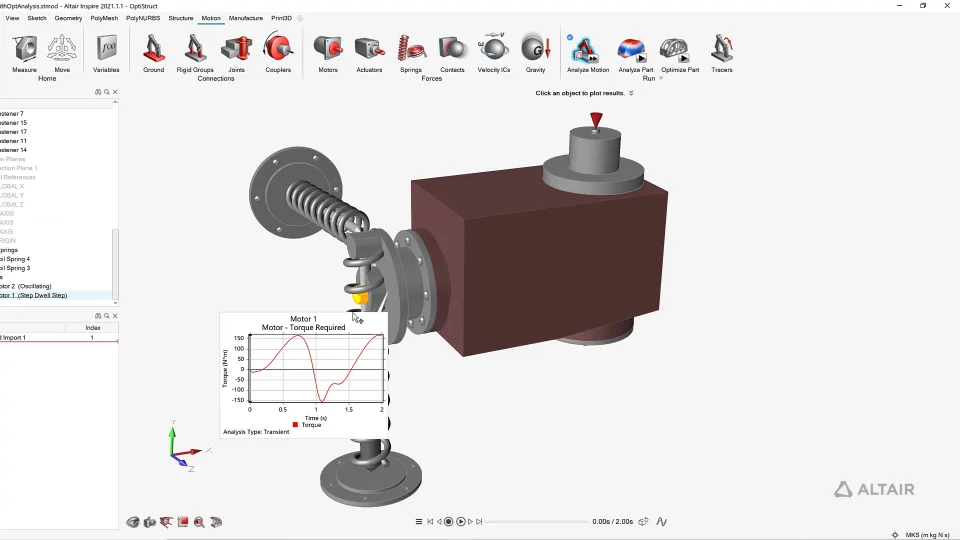
Task: Click the camera views icon in bottom toolbar
Action: click(x=149, y=522)
